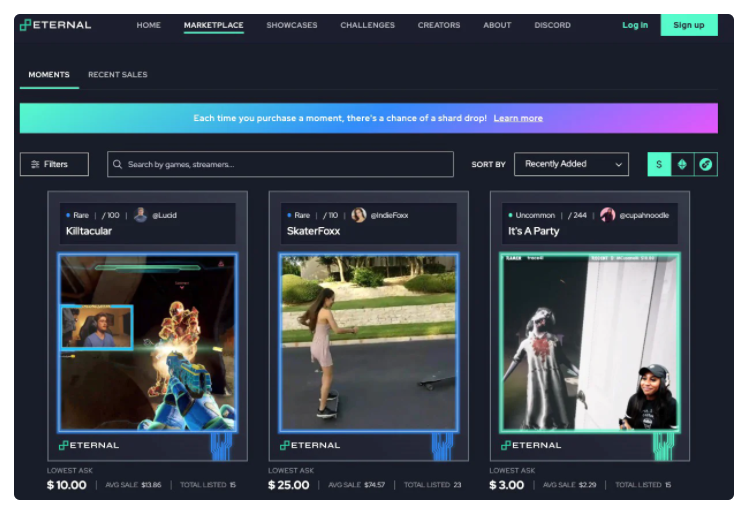Expand the Recently Added sort dropdown
741x505 pixels.
click(x=571, y=164)
